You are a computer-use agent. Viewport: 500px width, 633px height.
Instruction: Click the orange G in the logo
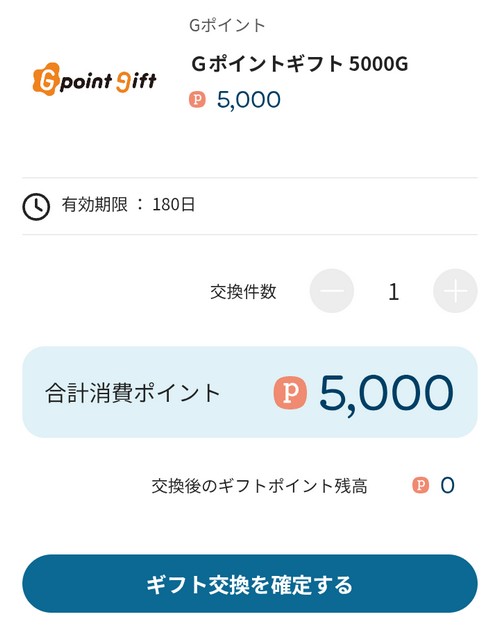[x=46, y=79]
